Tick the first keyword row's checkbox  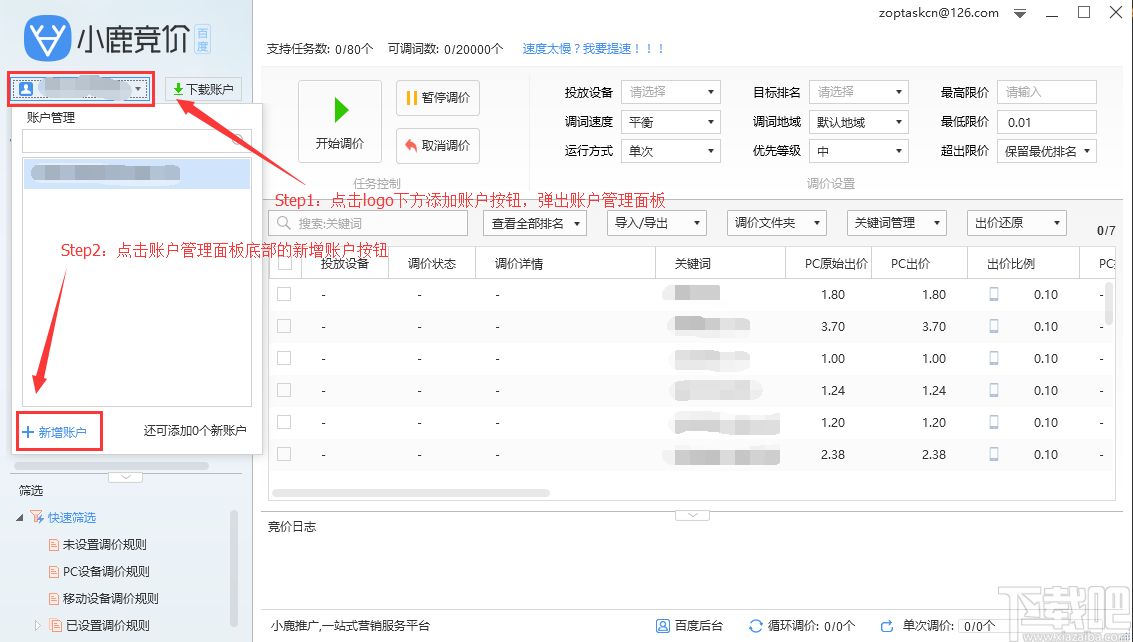pos(283,294)
